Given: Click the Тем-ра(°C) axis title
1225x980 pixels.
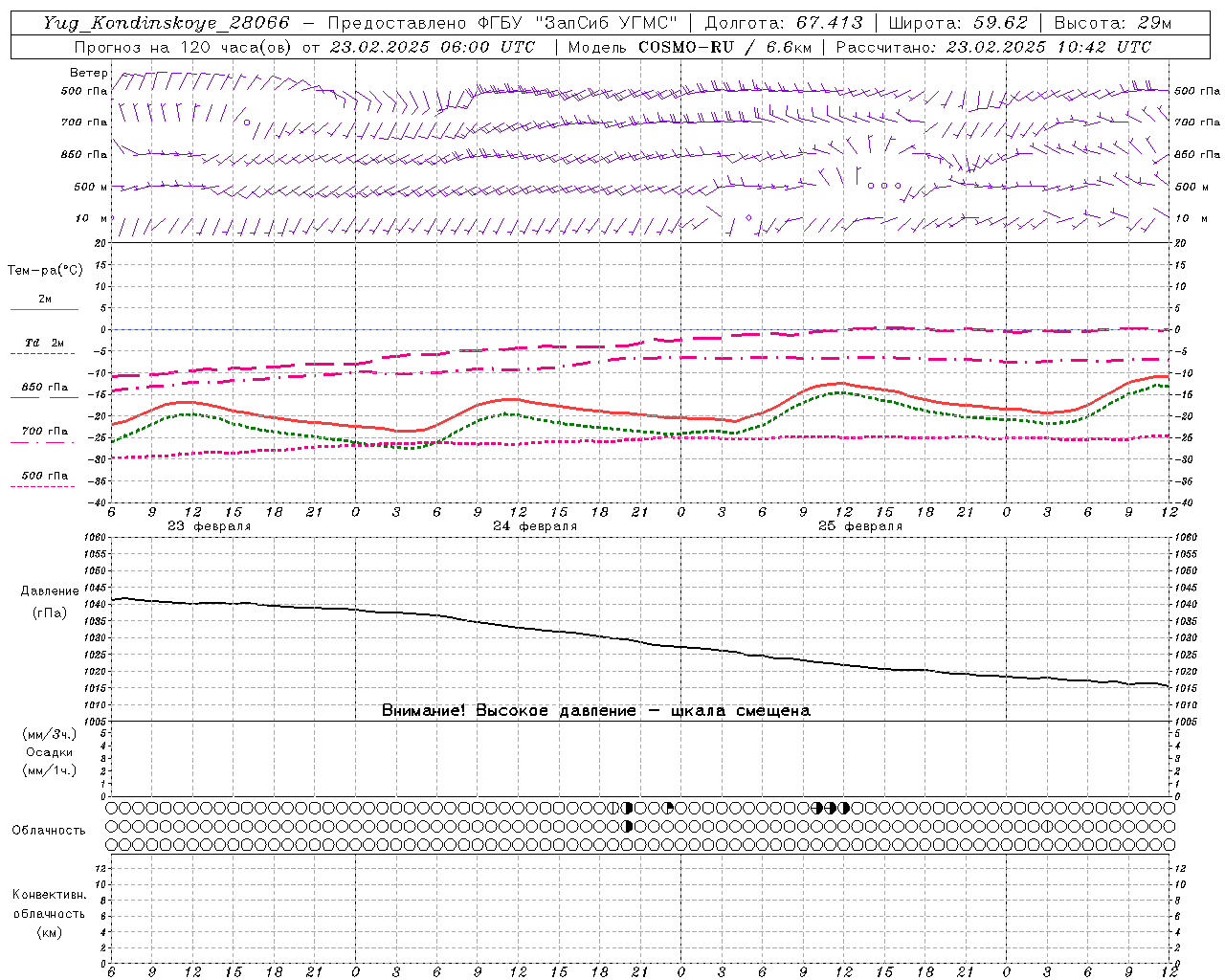Looking at the screenshot, I should (45, 271).
